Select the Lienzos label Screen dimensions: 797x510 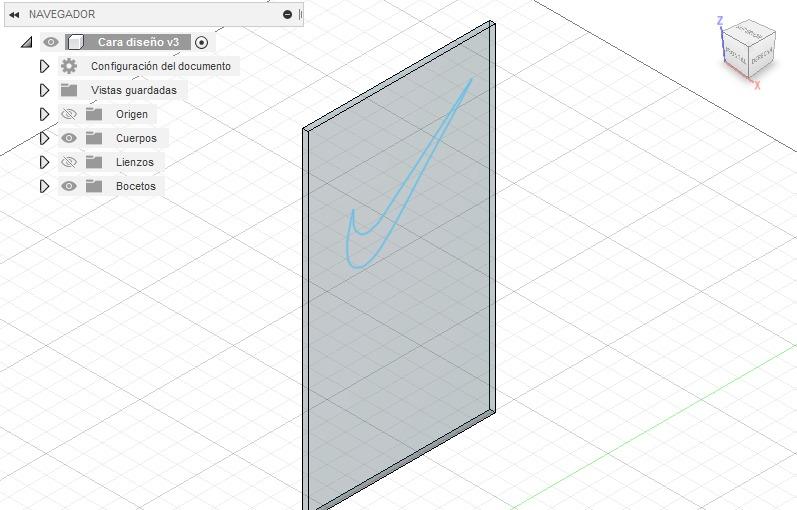pos(135,162)
